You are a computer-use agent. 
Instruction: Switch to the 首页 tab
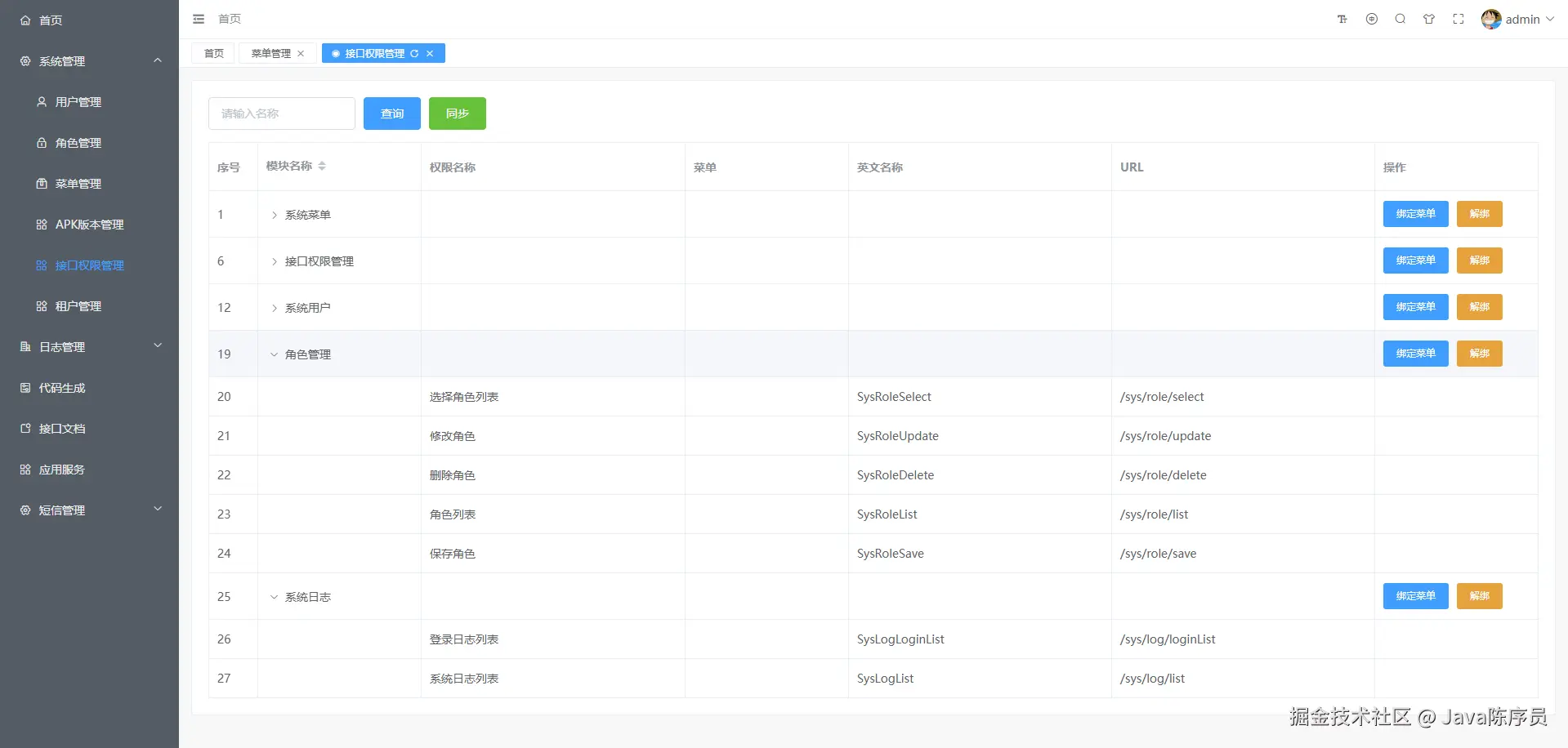214,53
